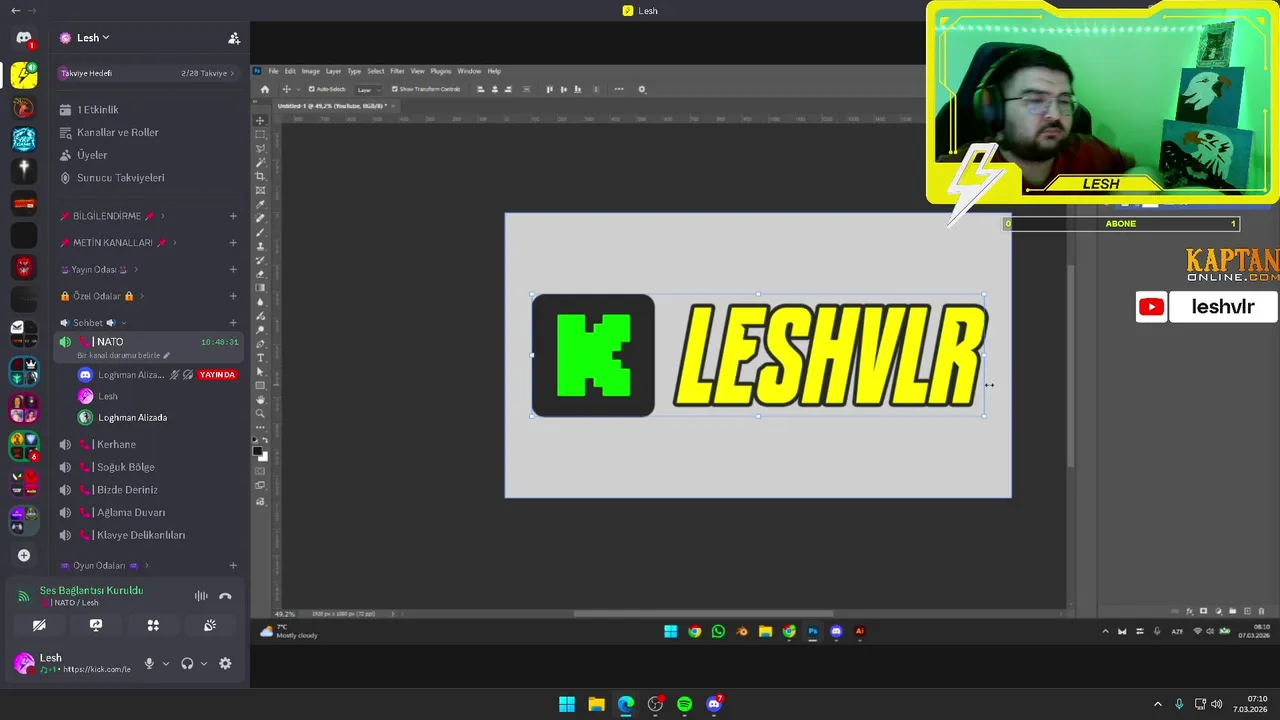This screenshot has width=1280, height=720.
Task: Deafen with headphones icon in Discord
Action: coord(187,663)
